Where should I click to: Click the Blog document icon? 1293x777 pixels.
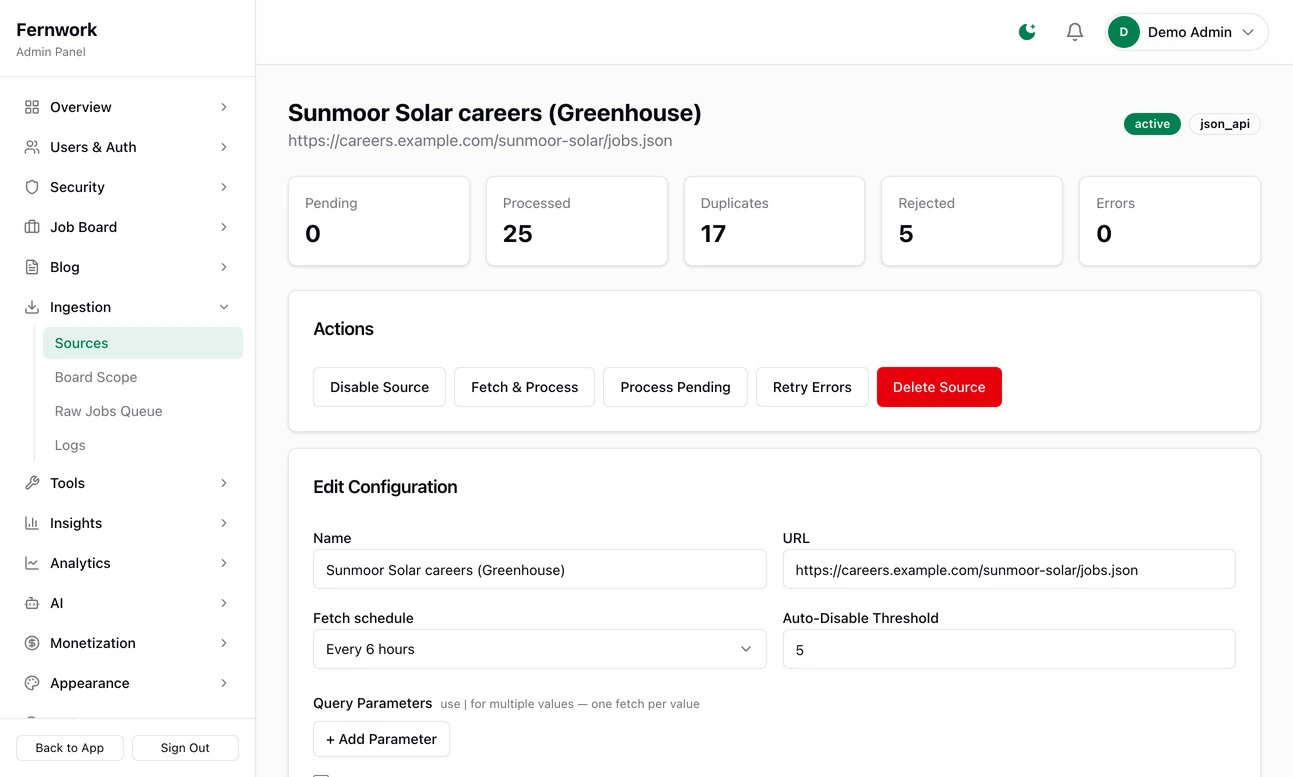32,267
